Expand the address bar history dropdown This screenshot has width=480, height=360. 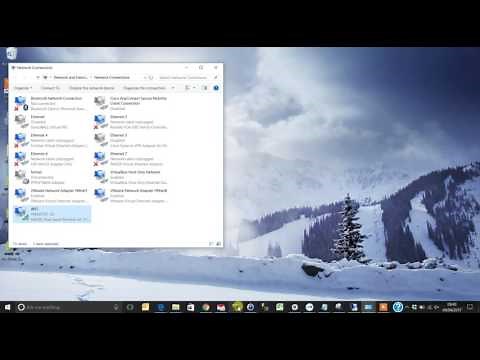tap(145, 77)
